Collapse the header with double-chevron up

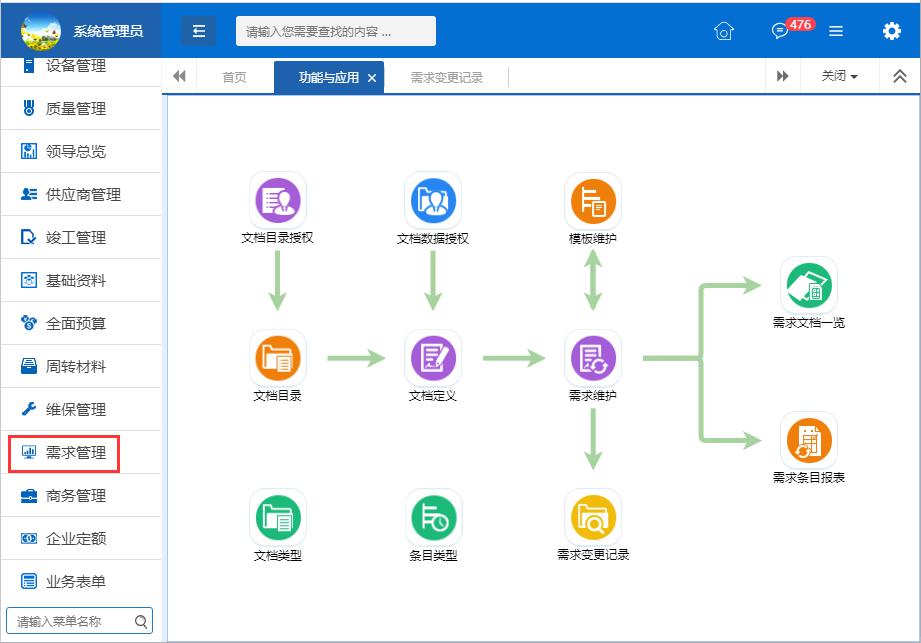(899, 76)
